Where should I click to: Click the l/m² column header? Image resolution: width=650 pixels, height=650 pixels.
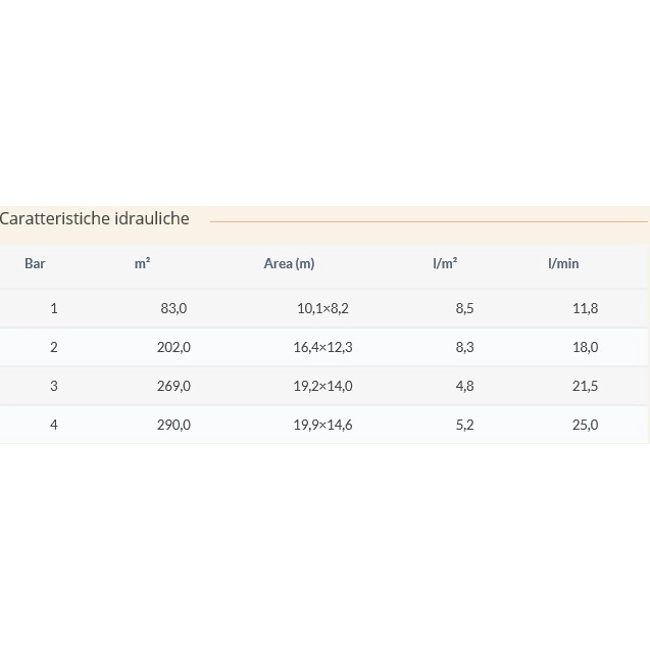coord(445,264)
